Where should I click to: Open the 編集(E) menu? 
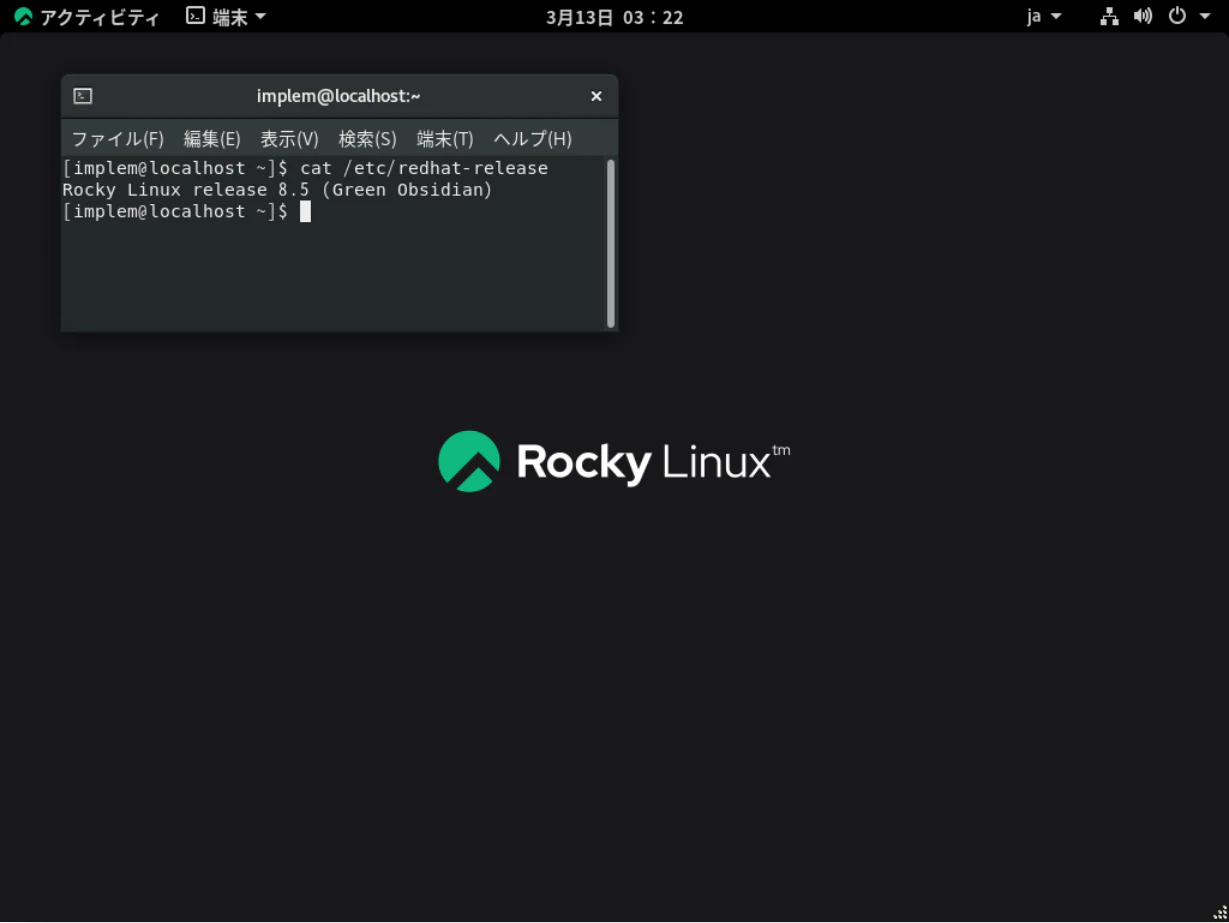[x=212, y=139]
